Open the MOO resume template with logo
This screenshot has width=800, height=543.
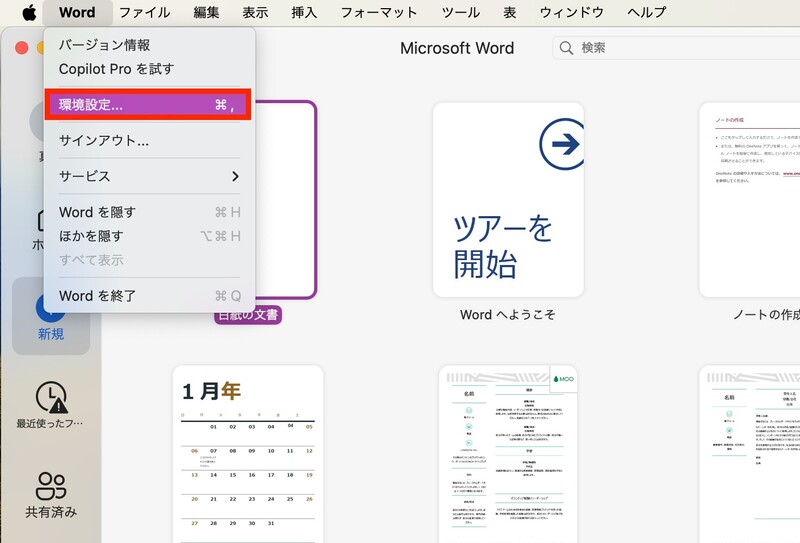[508, 454]
